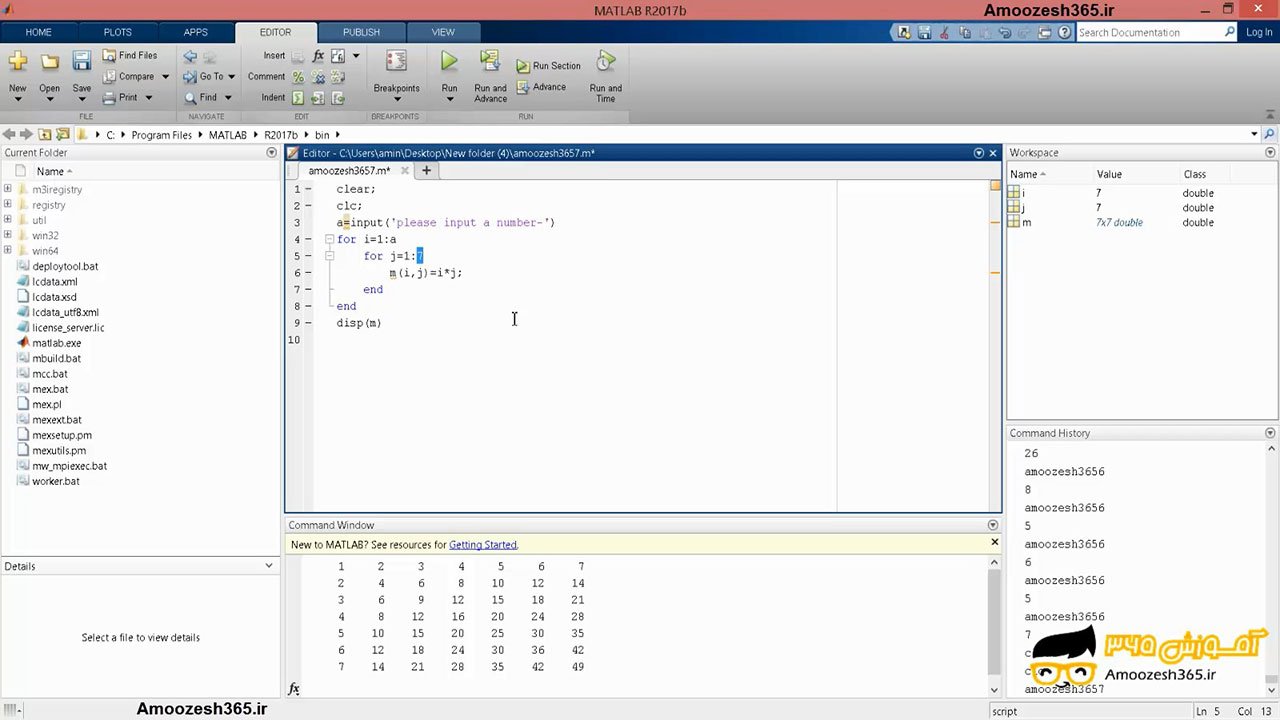The image size is (1280, 720).
Task: Click the Open folder icon
Action: click(49, 62)
